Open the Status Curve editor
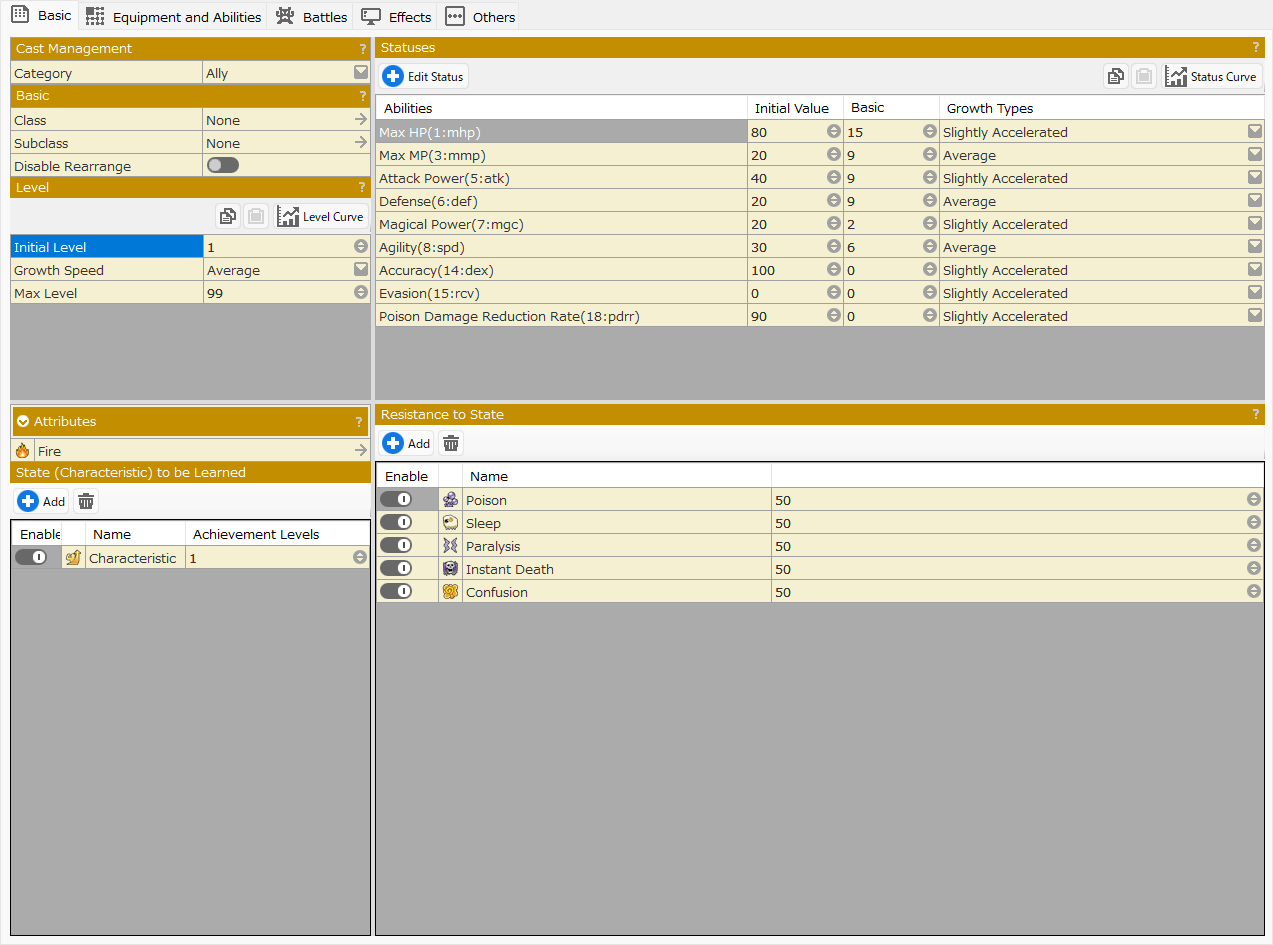Image resolution: width=1273 pixels, height=945 pixels. coord(1212,77)
